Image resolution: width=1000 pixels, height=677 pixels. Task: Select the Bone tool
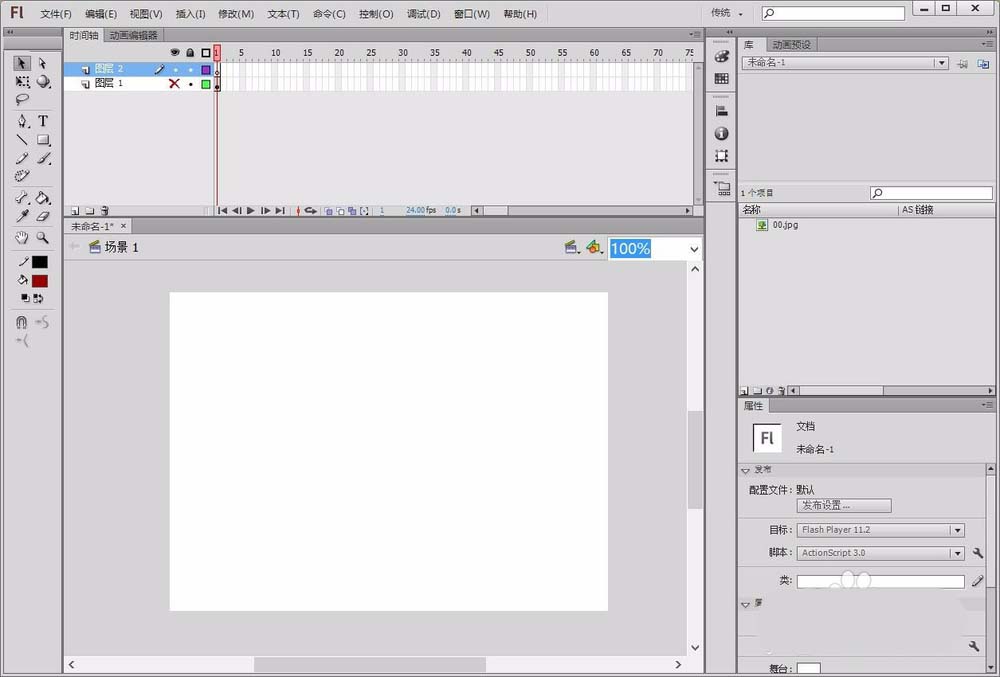(x=22, y=198)
